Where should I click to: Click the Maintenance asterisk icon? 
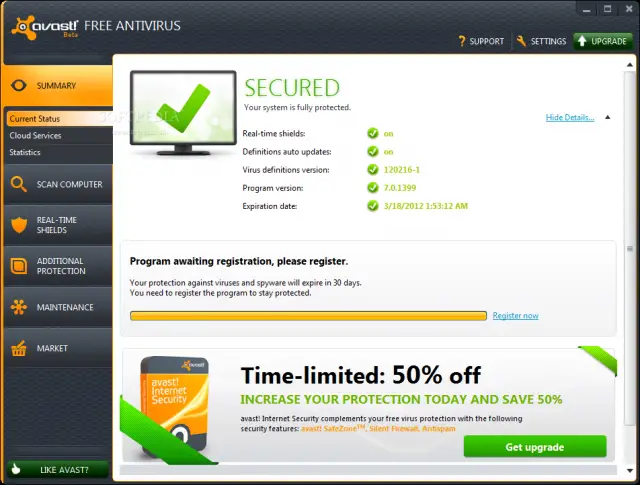(19, 307)
